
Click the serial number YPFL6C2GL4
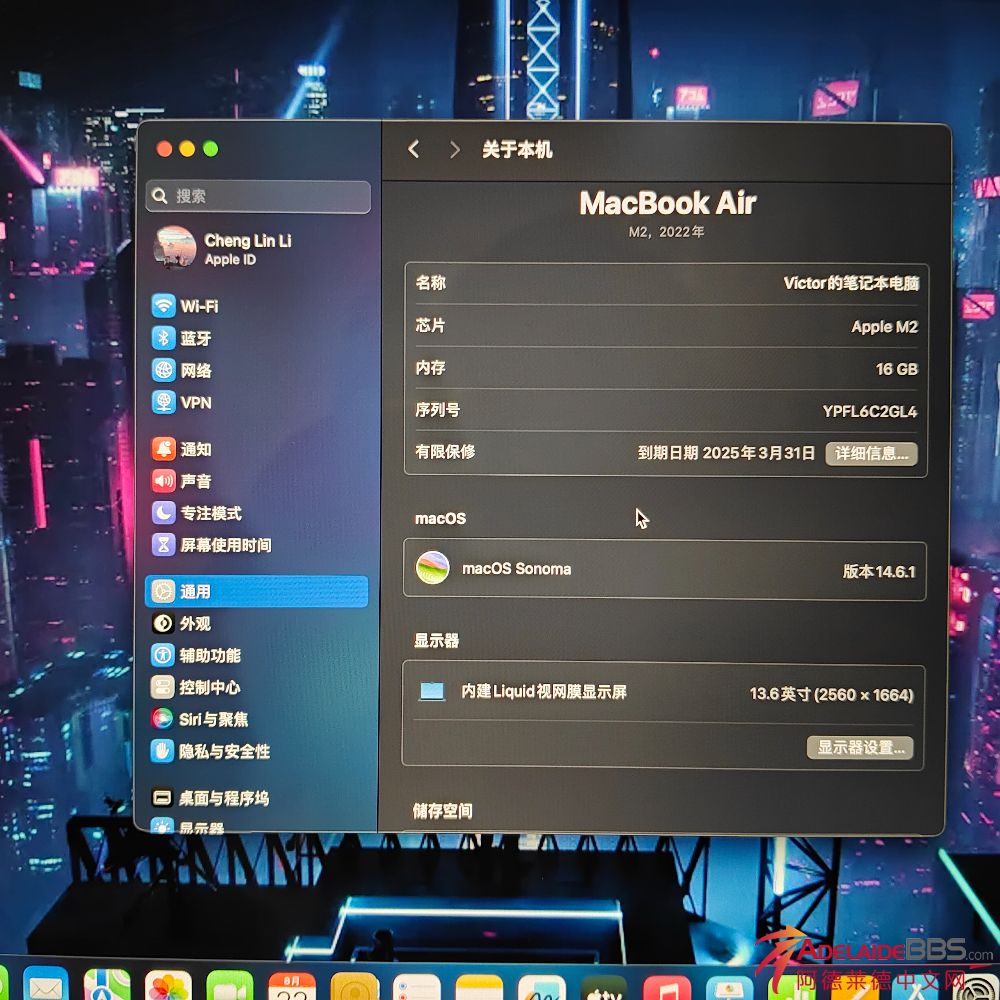[x=869, y=411]
